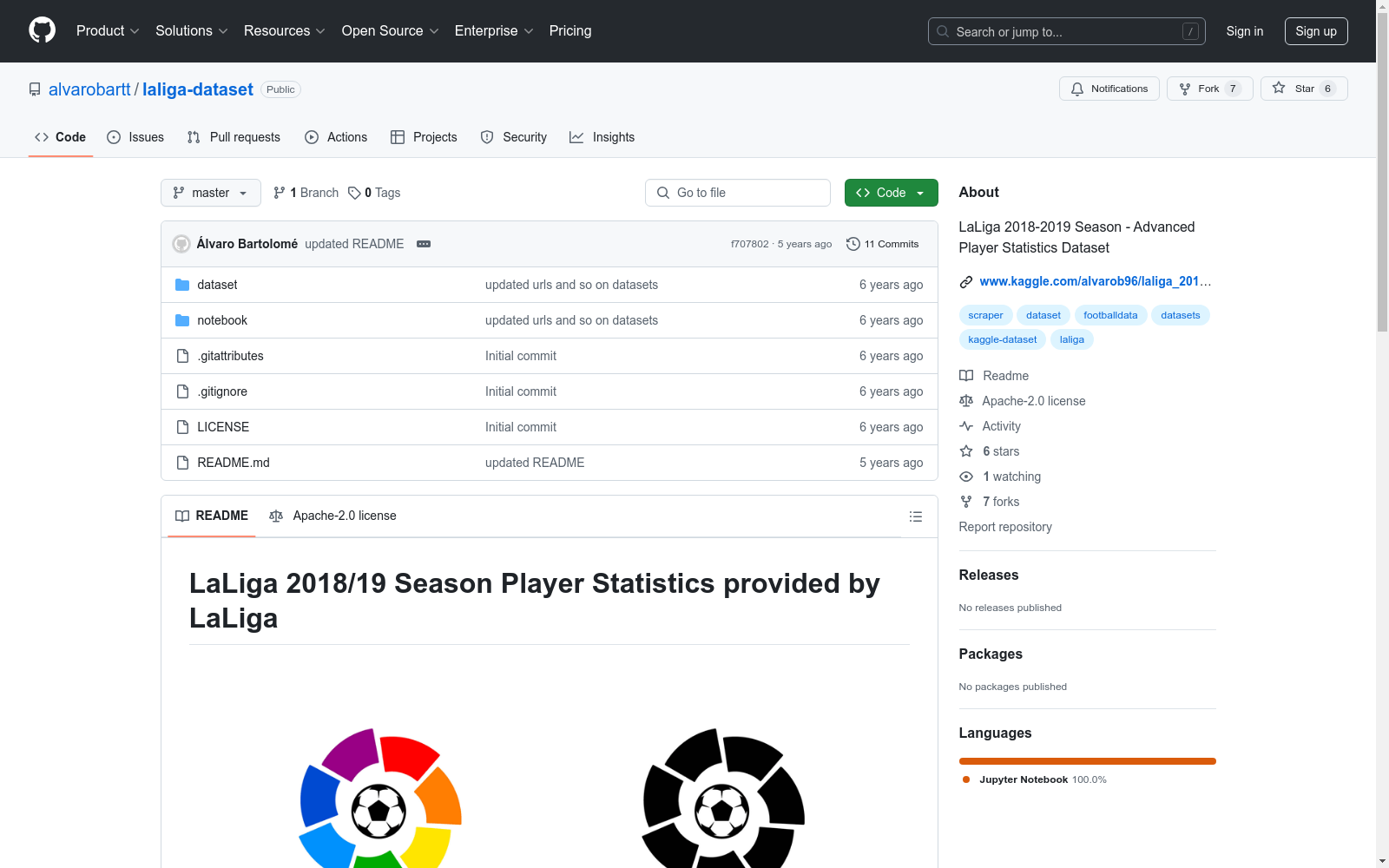Open the laliga-dataset repository link
This screenshot has width=1389, height=868.
[198, 89]
